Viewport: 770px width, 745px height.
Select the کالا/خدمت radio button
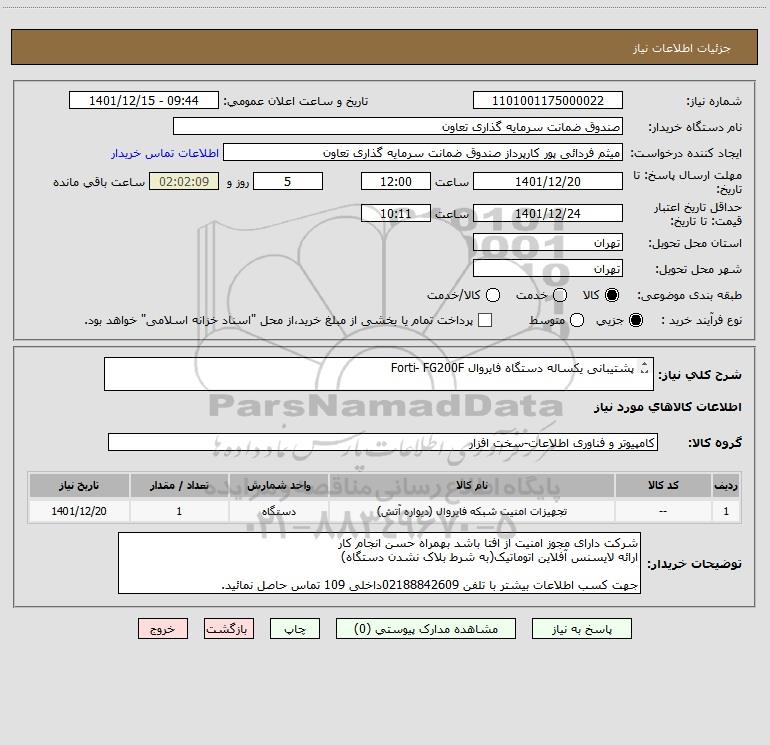point(493,295)
